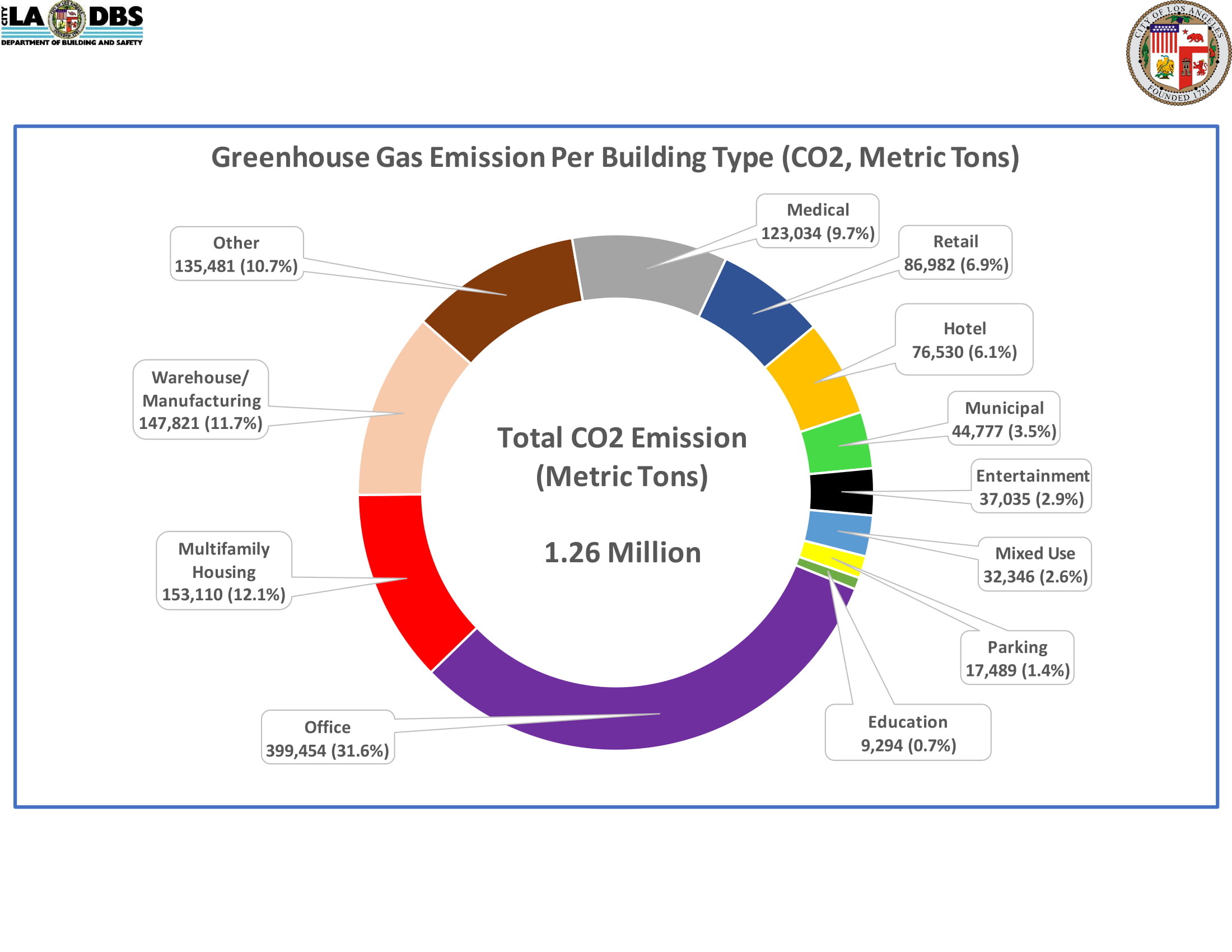Screen dimensions: 1232x952
Task: Select the Retail 86,982 (6.9%) label
Action: coord(955,253)
